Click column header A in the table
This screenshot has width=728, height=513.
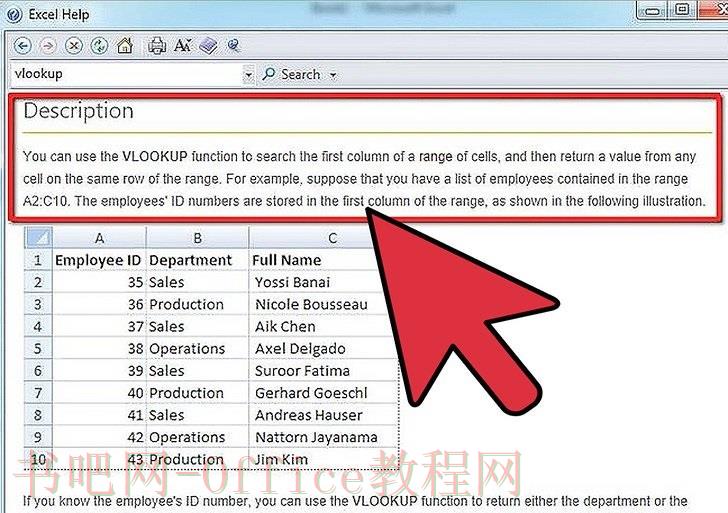(x=99, y=238)
